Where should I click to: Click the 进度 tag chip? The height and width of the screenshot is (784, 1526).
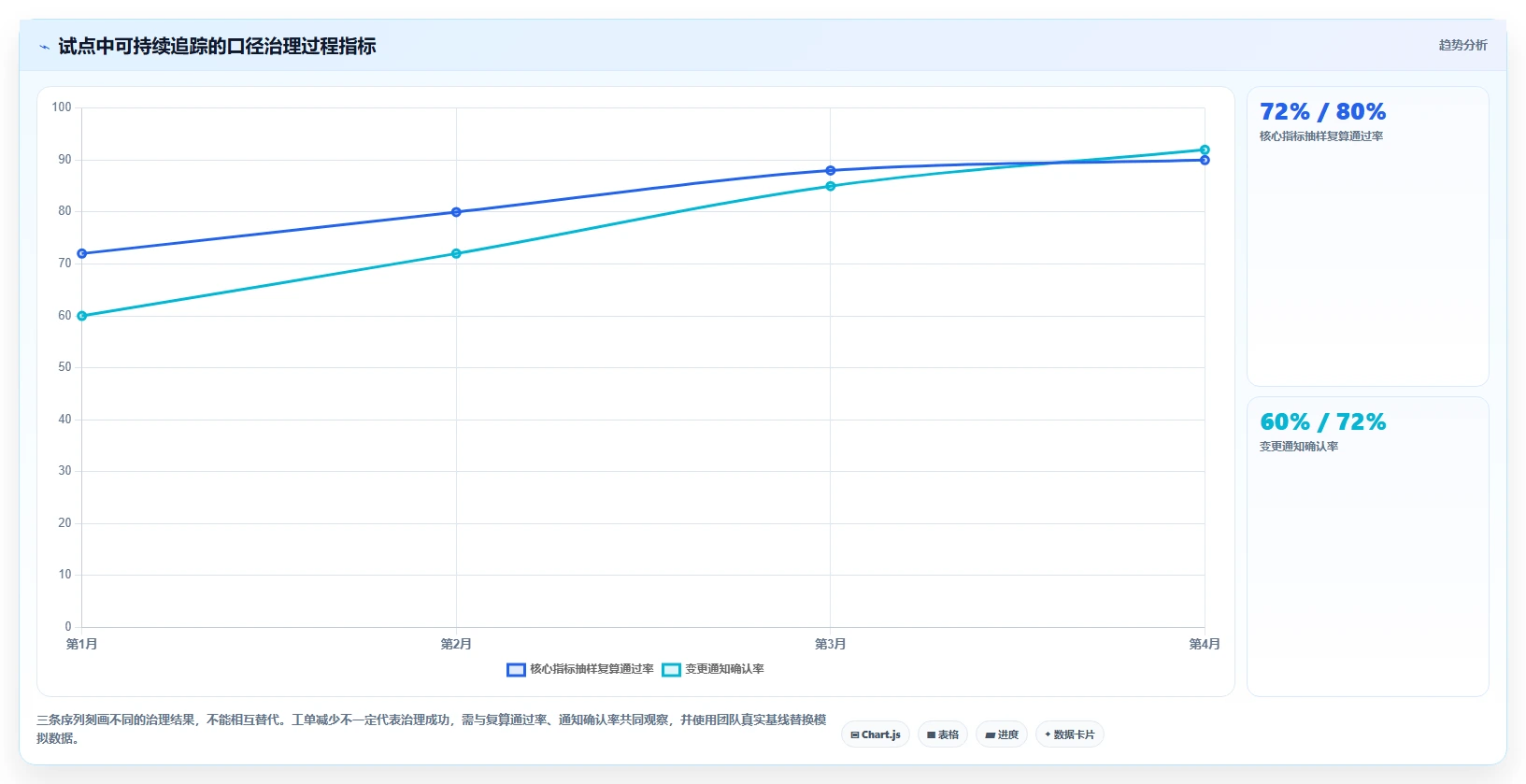click(x=1002, y=734)
